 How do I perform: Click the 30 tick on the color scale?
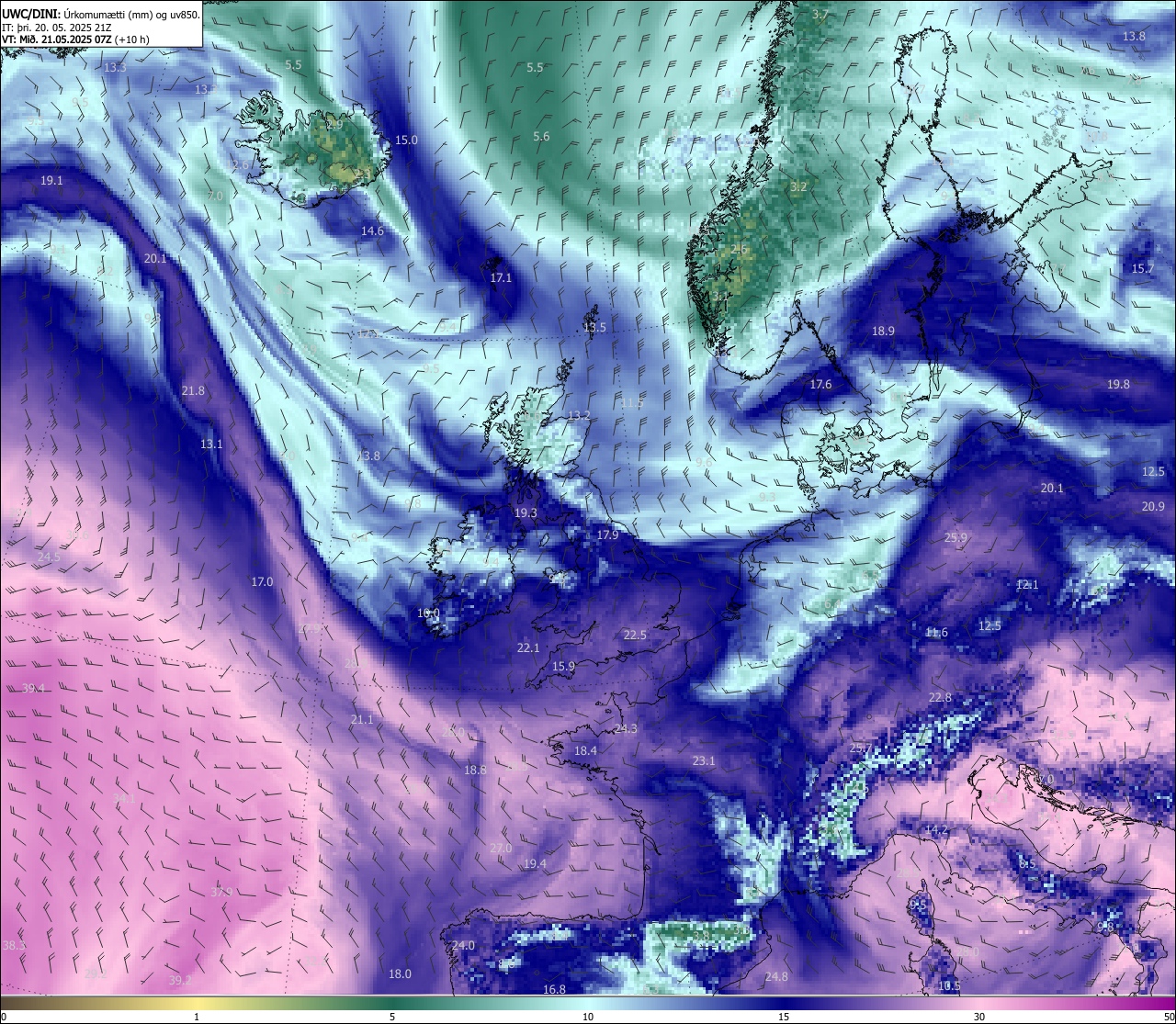point(979,1017)
